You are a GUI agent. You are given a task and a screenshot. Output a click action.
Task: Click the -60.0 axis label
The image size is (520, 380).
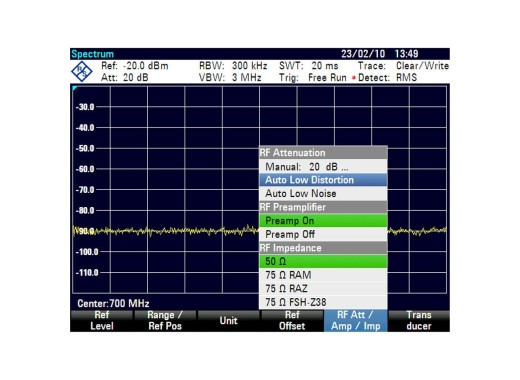coord(85,169)
